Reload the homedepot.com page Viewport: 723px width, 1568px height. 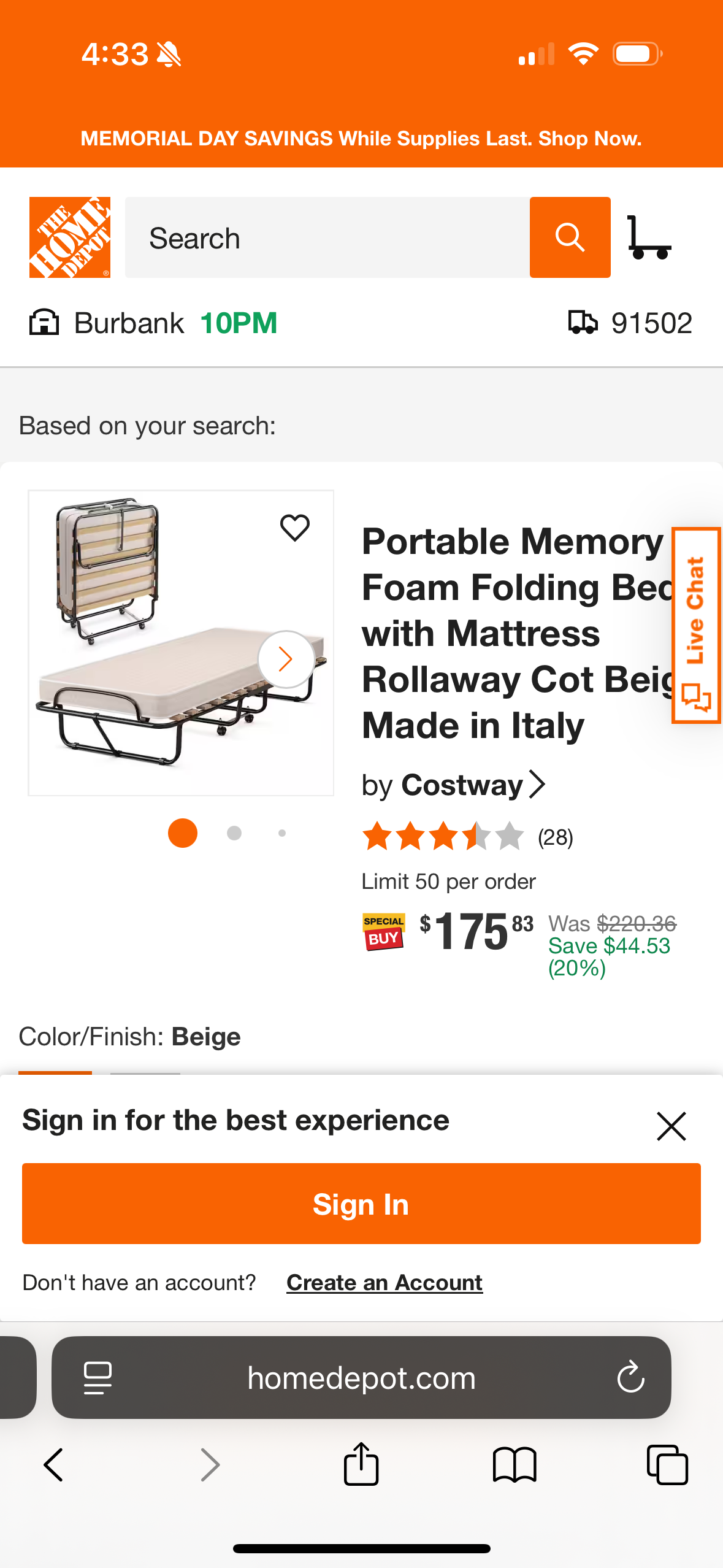click(630, 1377)
